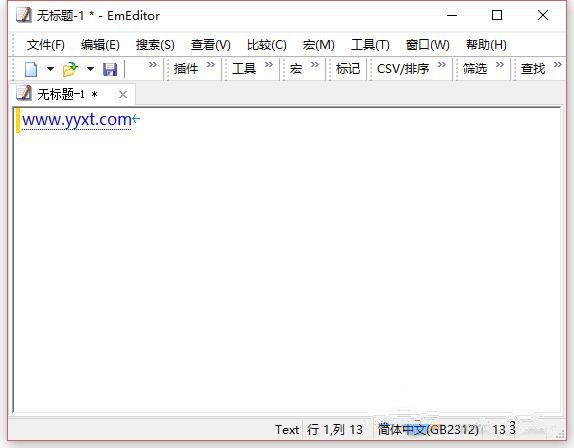
Task: Open the 搜索(S) menu
Action: 155,45
